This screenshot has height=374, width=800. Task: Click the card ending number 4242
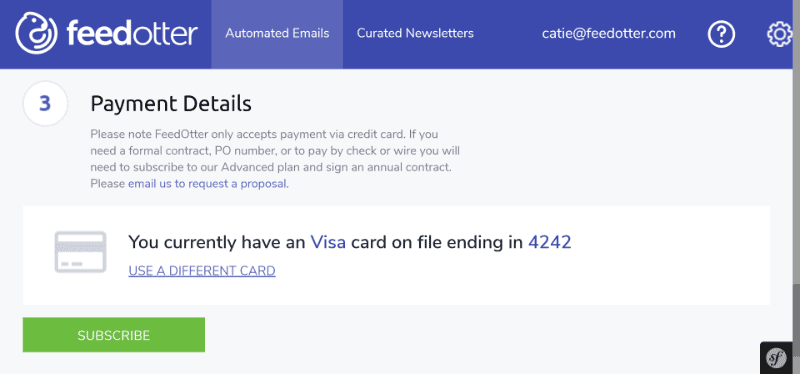[x=549, y=242]
